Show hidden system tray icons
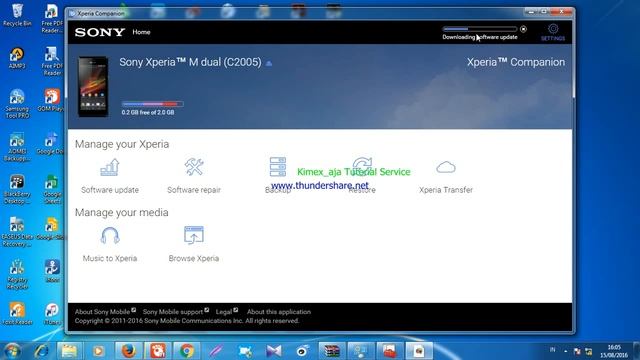This screenshot has width=640, height=360. (x=565, y=351)
